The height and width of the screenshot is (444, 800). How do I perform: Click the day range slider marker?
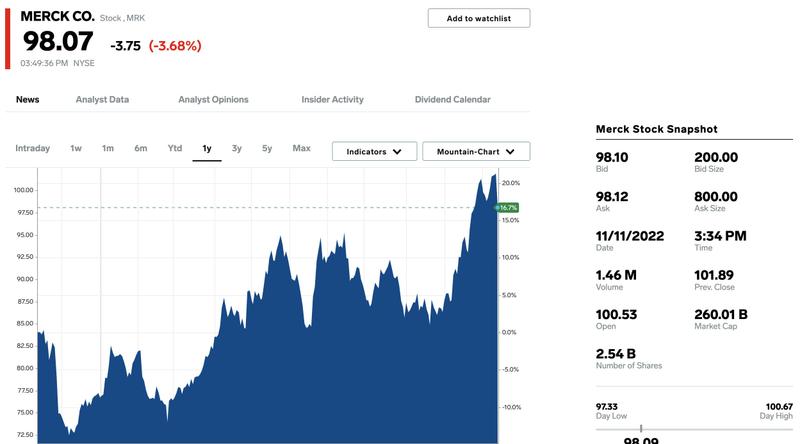tap(641, 429)
